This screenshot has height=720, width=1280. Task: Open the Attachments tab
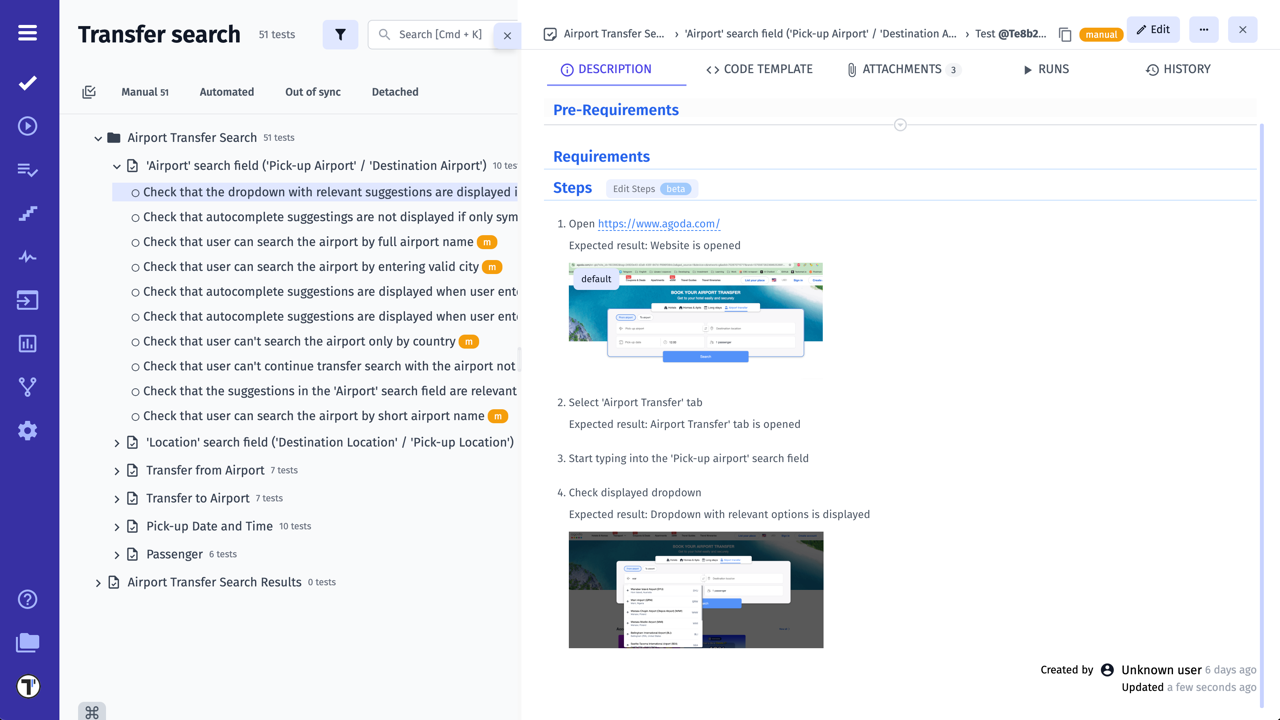(x=902, y=69)
